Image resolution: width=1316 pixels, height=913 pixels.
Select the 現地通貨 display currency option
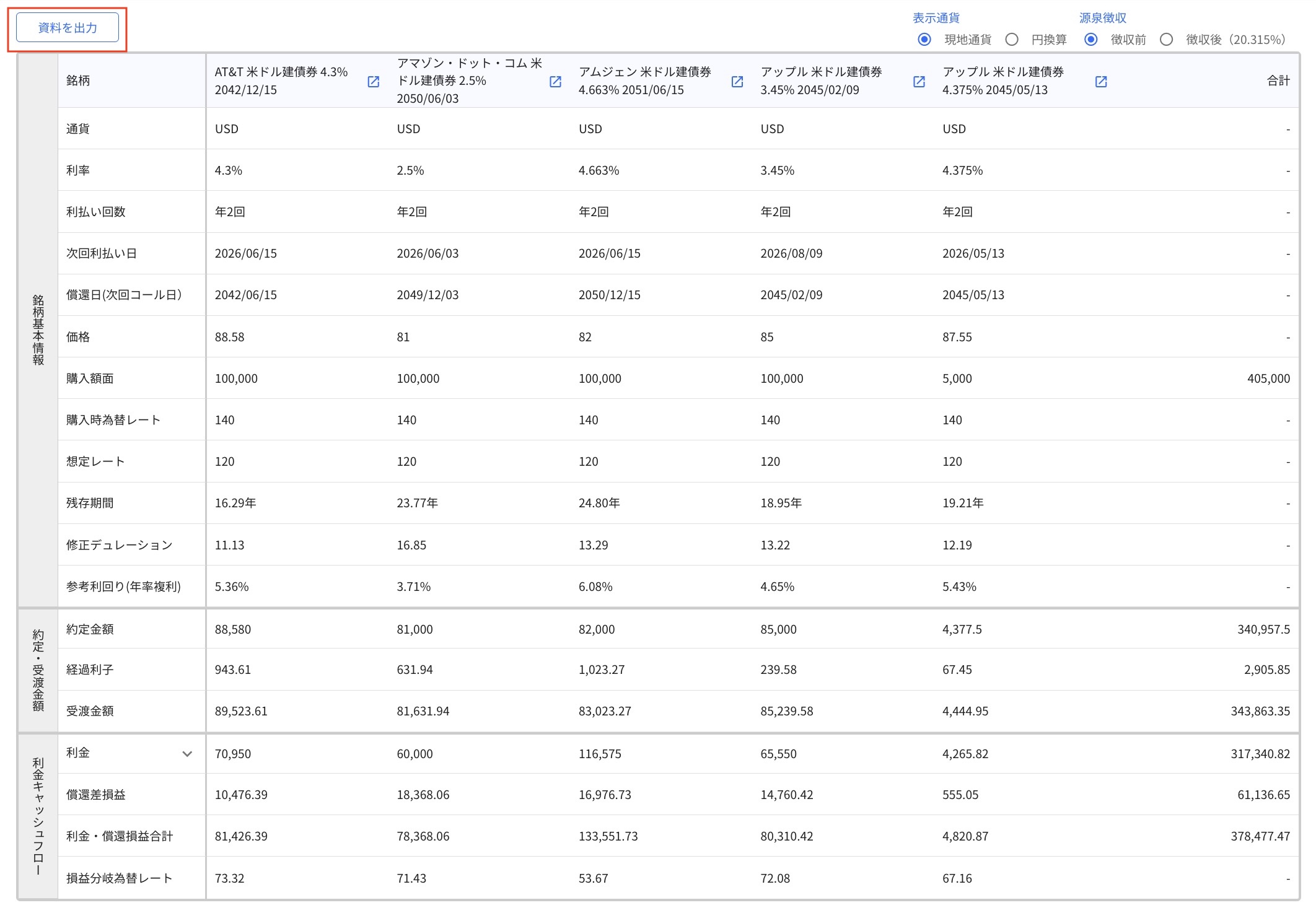[924, 39]
